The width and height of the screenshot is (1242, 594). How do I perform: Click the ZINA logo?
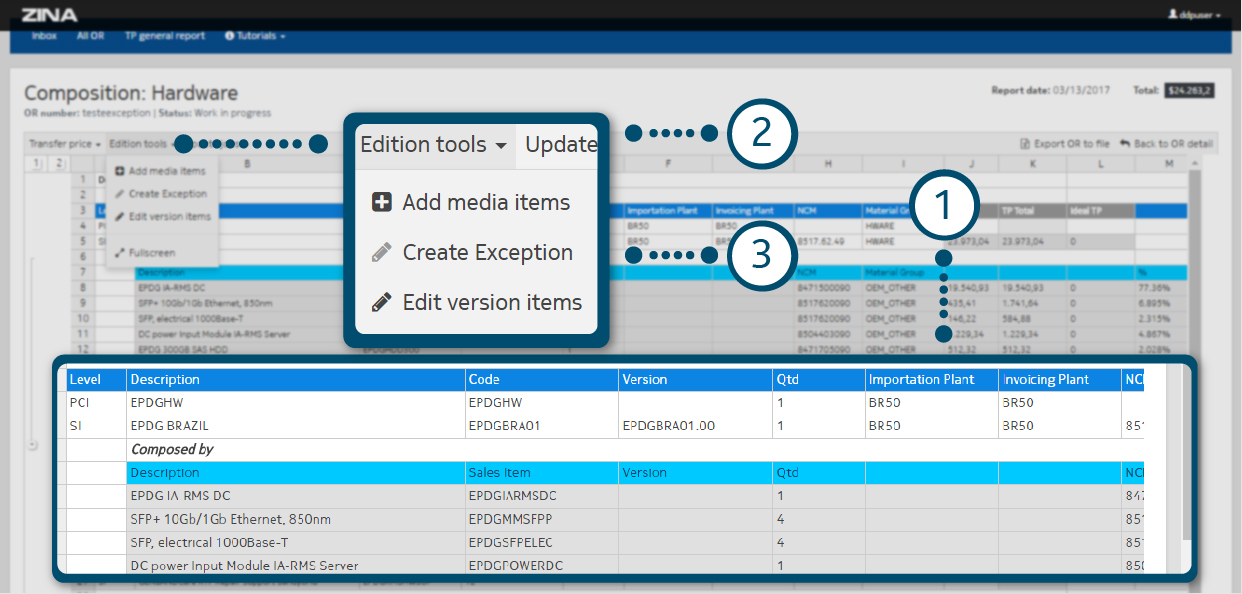pos(49,15)
